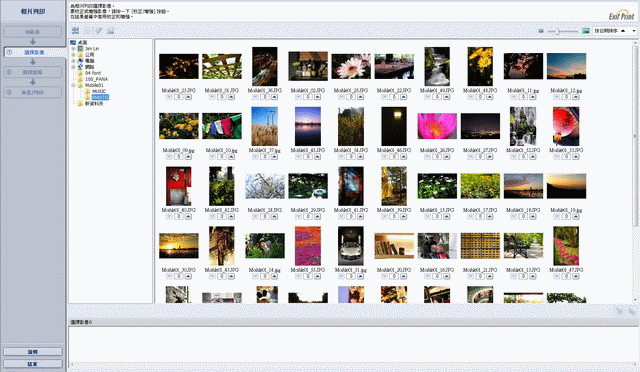Viewport: 640px width, 372px height.
Task: Open the sort order dropdown
Action: coord(634,31)
